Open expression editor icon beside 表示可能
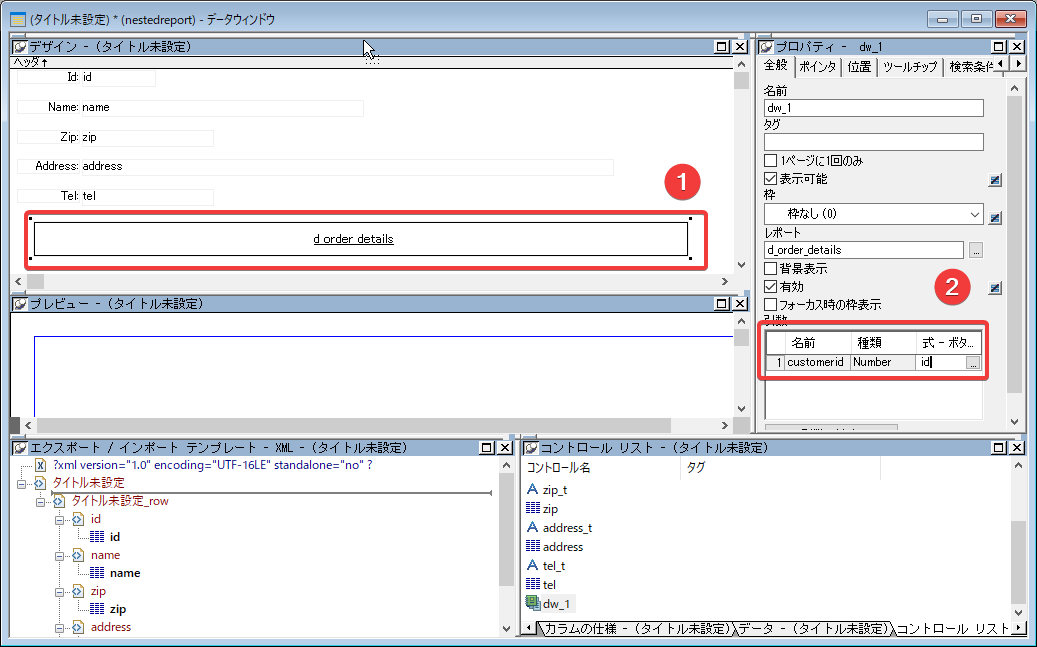 pyautogui.click(x=995, y=180)
